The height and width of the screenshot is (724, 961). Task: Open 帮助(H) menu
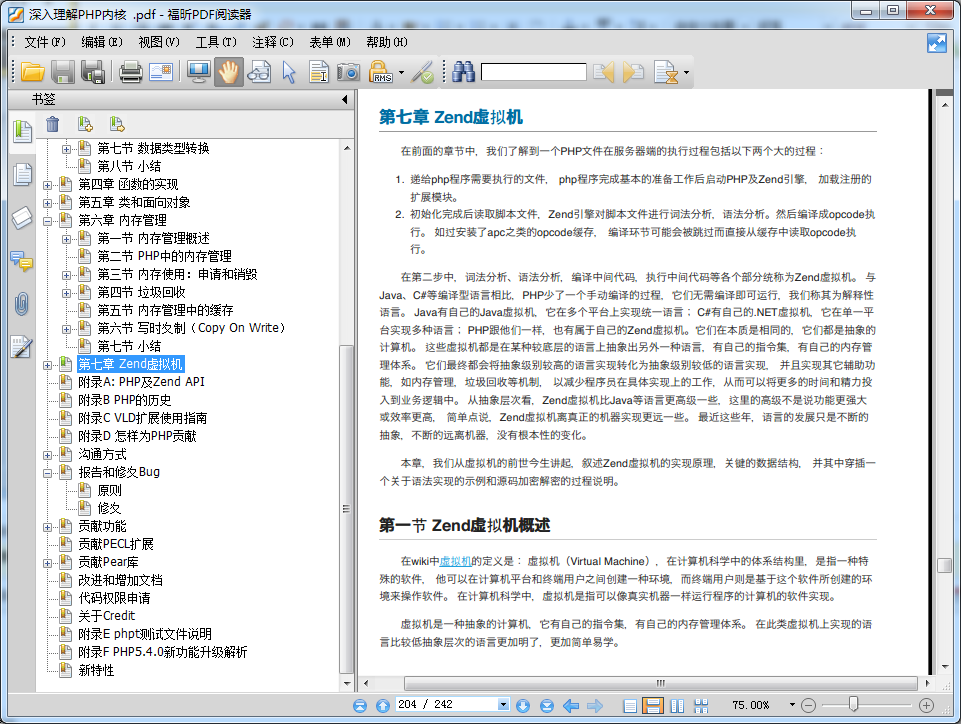pyautogui.click(x=387, y=42)
